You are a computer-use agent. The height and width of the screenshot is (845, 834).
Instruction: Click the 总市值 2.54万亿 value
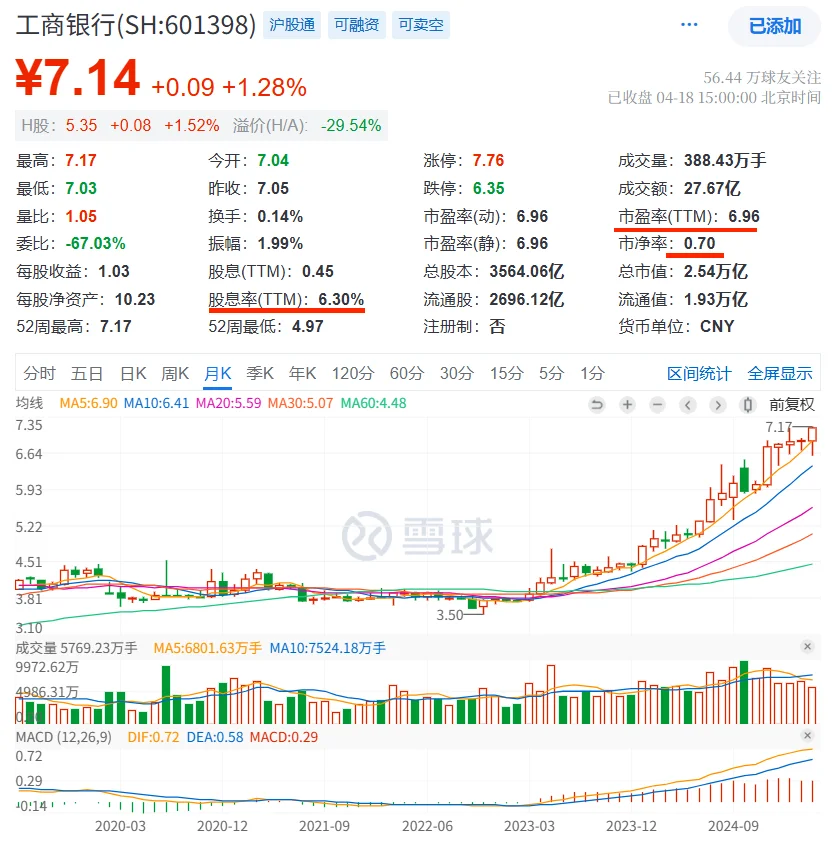click(x=715, y=271)
